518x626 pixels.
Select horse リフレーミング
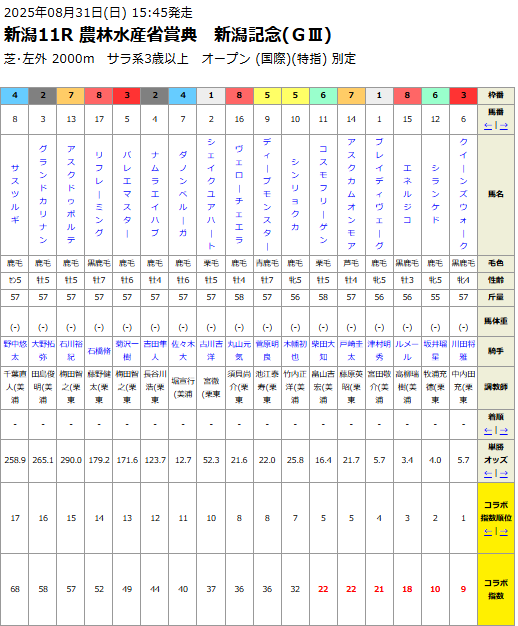[x=99, y=194]
